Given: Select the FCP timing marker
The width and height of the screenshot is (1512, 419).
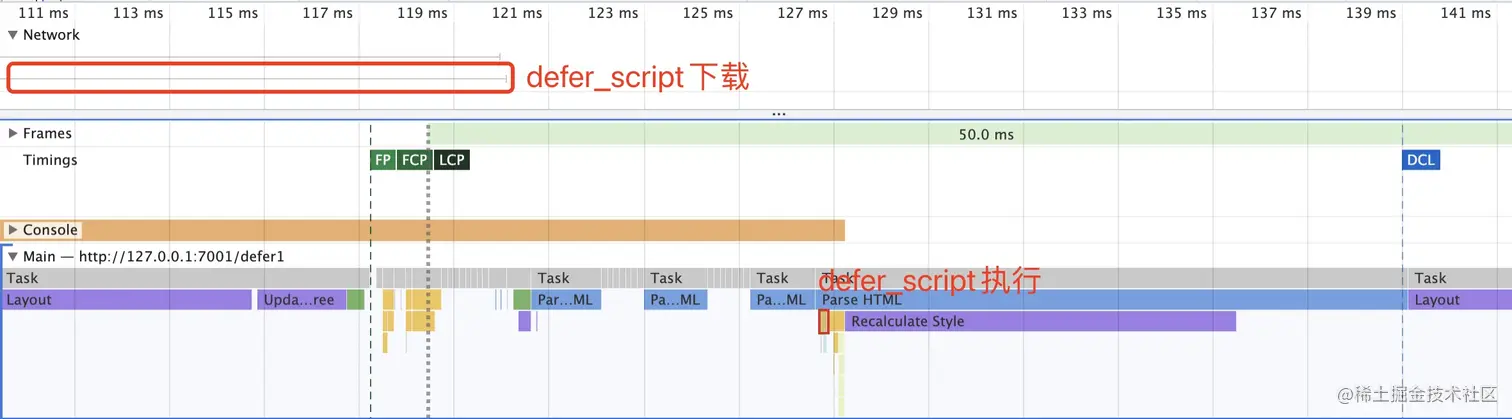Looking at the screenshot, I should click(413, 160).
